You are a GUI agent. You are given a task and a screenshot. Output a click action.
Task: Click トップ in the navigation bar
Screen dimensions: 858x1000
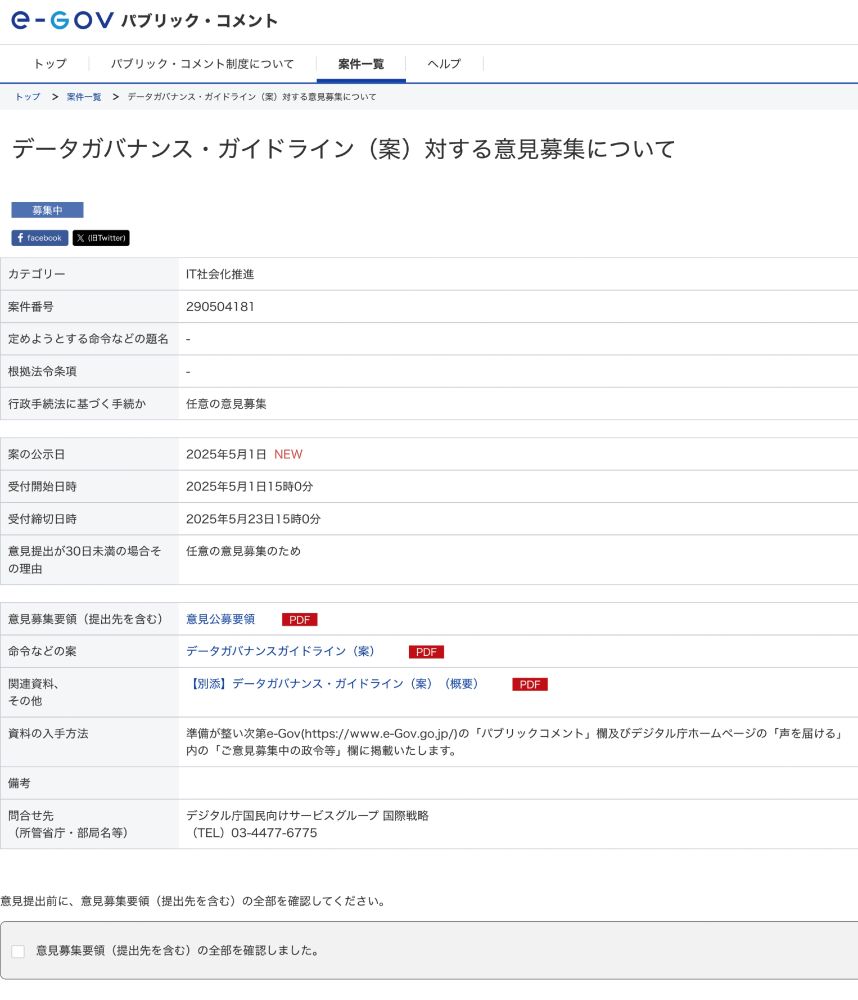[50, 63]
